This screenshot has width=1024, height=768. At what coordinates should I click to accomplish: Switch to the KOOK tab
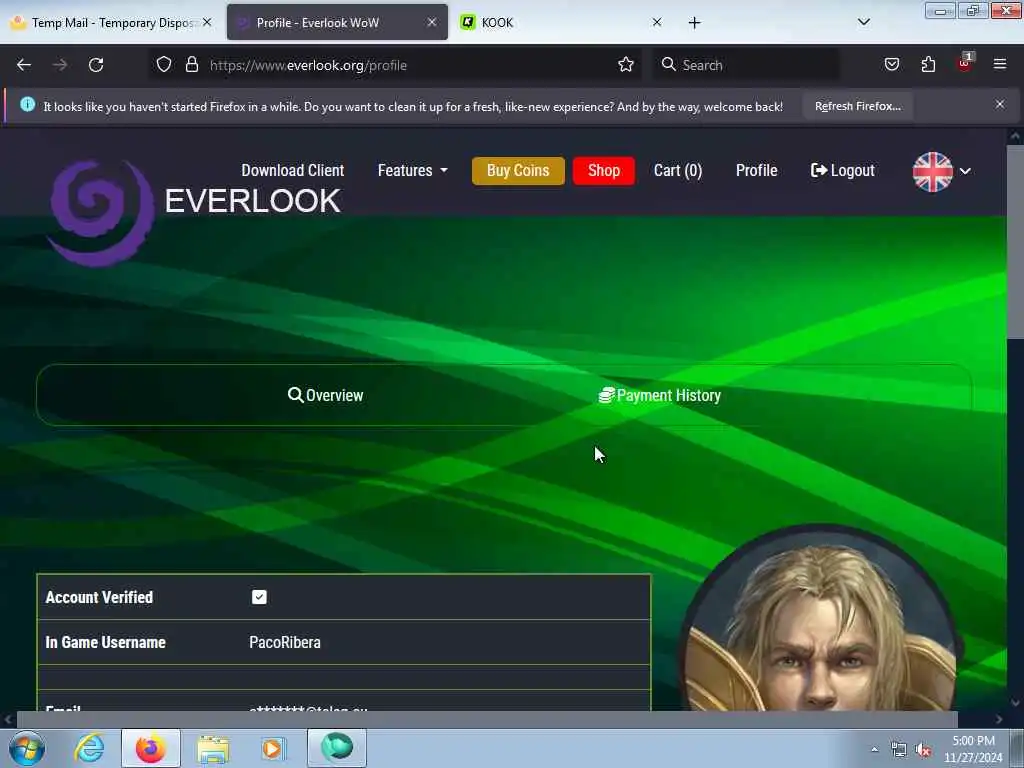562,23
